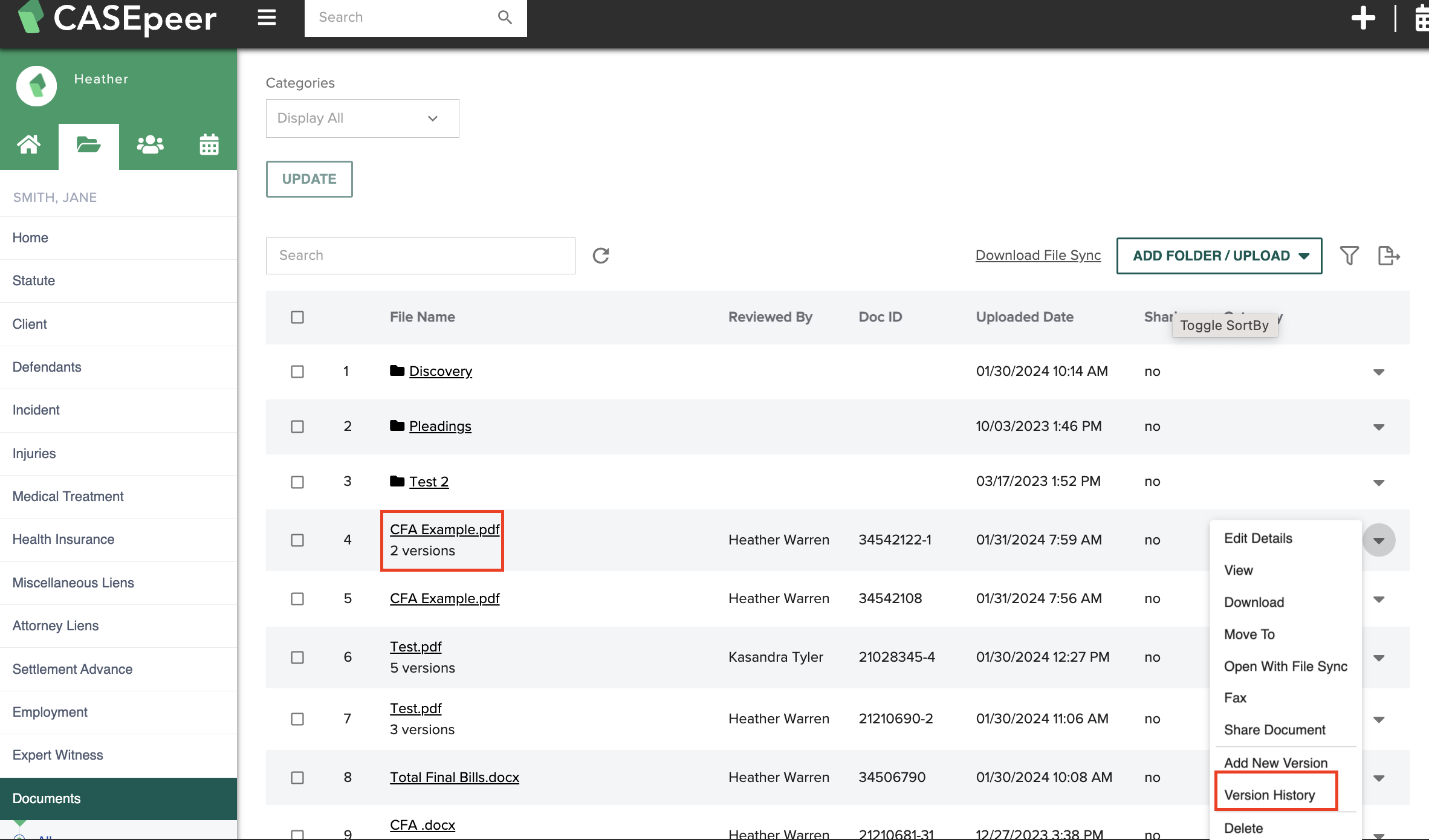Click the Test 2 folder icon
This screenshot has width=1429, height=840.
pos(397,481)
